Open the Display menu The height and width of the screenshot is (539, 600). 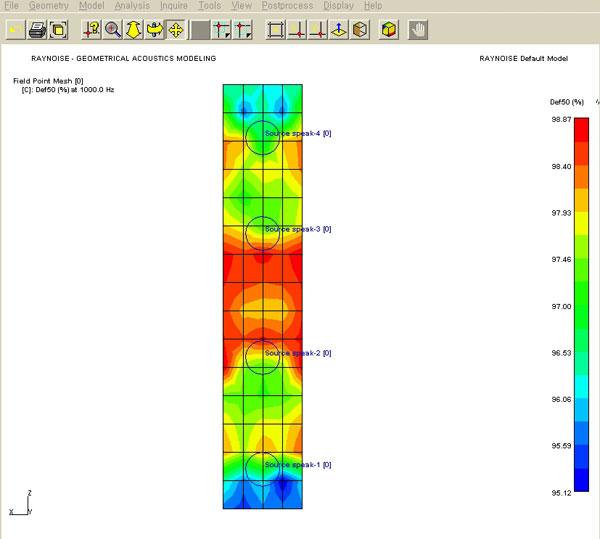(338, 6)
